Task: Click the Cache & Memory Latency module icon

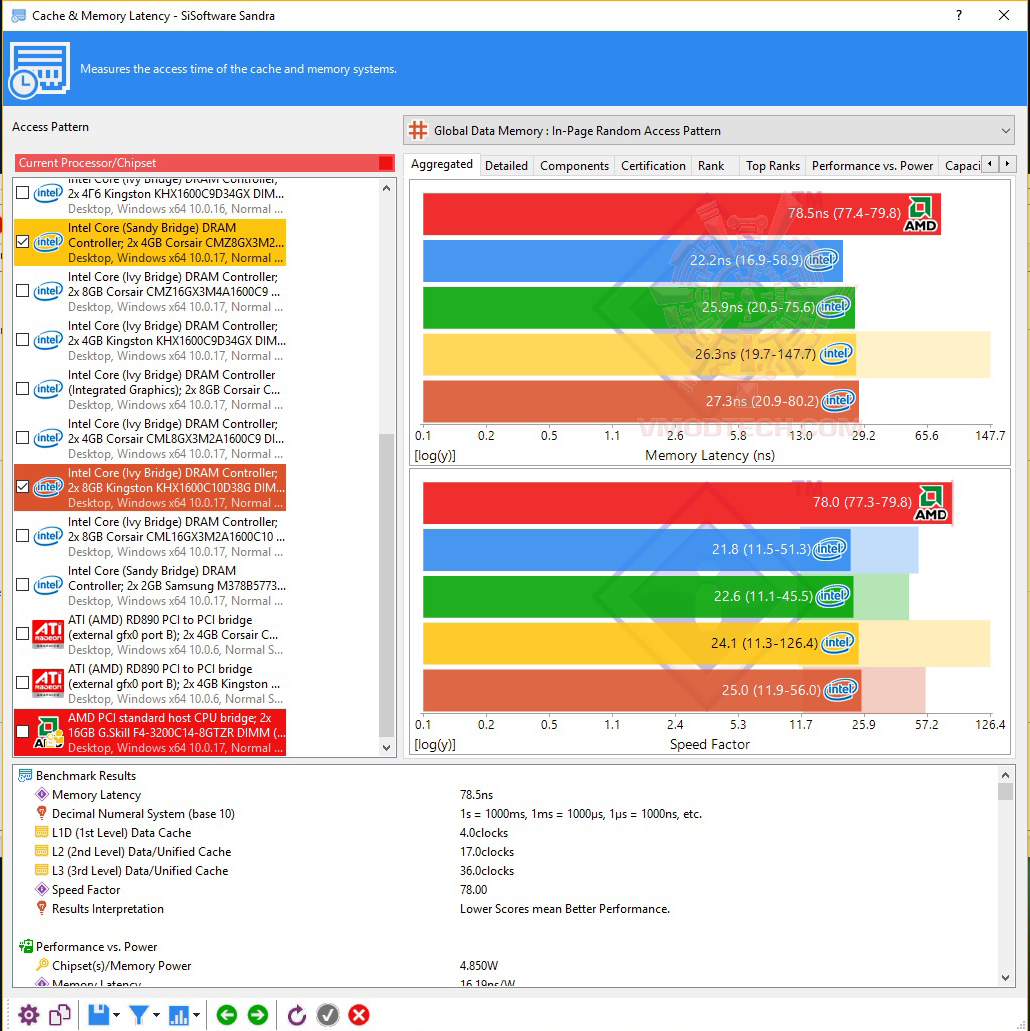Action: click(x=39, y=70)
